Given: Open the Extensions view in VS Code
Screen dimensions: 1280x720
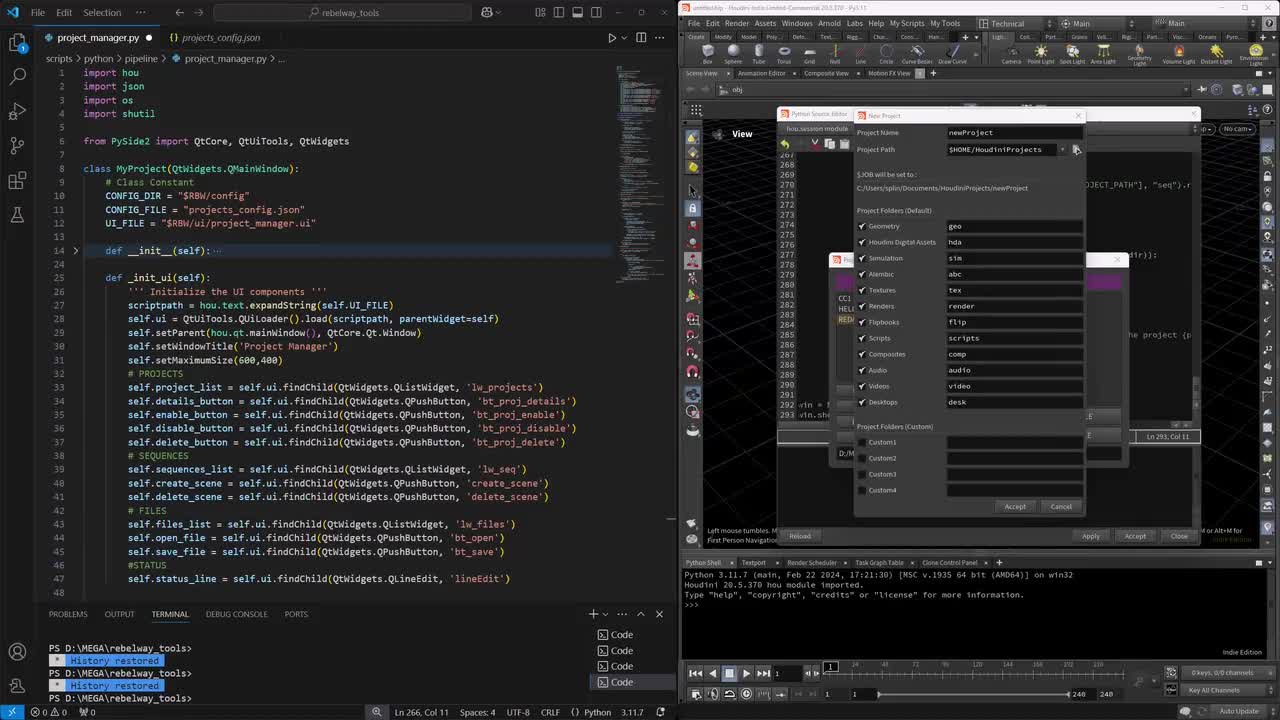Looking at the screenshot, I should click(17, 180).
